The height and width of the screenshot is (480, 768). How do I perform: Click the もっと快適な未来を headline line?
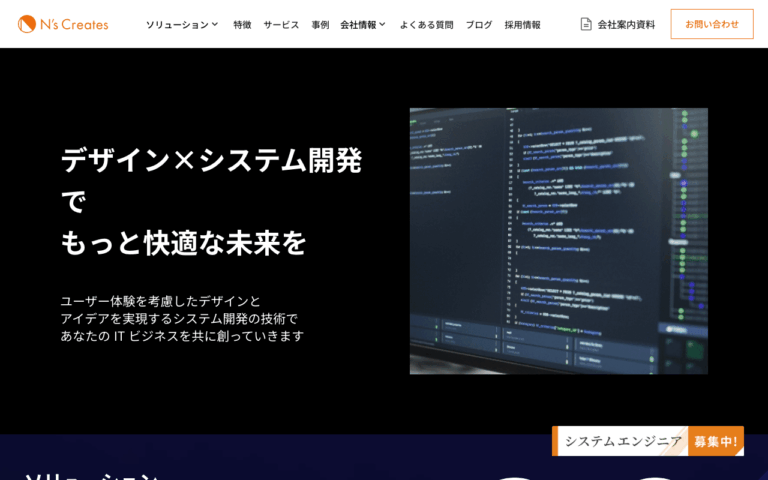[x=184, y=243]
